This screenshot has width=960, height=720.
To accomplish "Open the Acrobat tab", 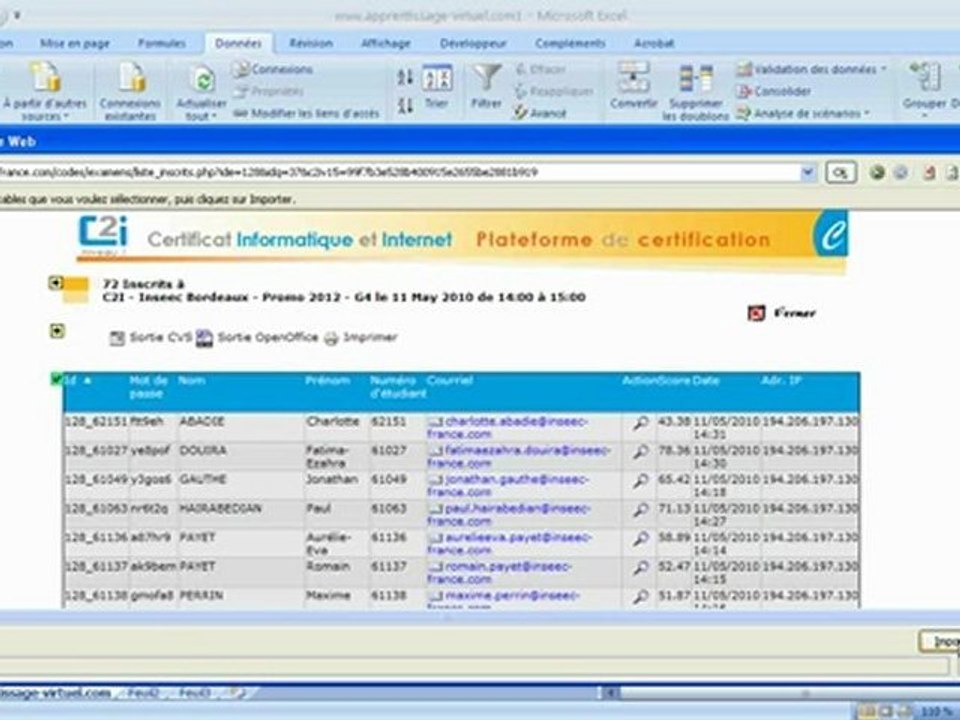I will click(x=654, y=43).
